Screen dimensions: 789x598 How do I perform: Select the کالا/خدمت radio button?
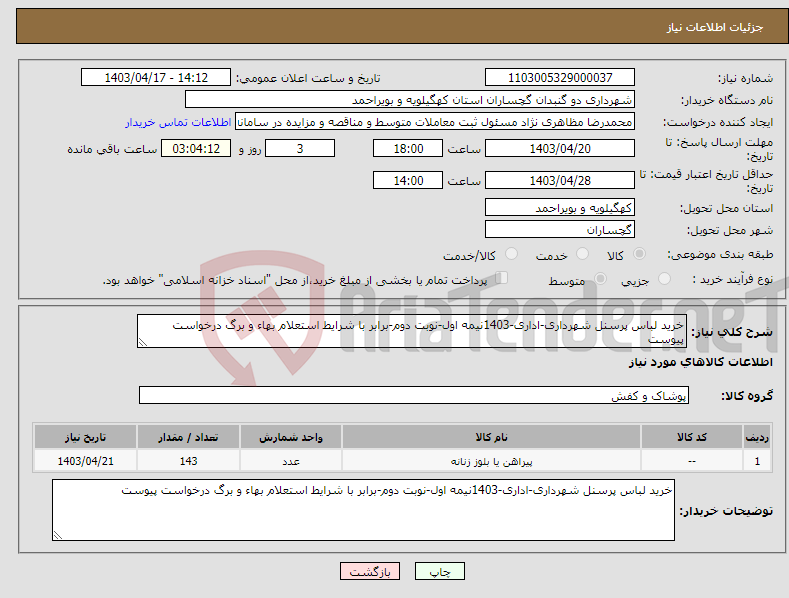(x=511, y=254)
